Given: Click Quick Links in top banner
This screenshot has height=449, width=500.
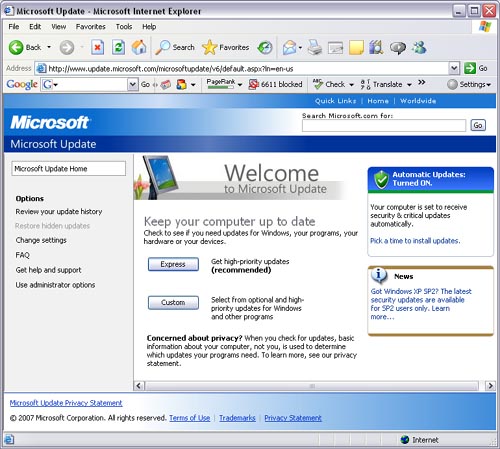Looking at the screenshot, I should [336, 101].
